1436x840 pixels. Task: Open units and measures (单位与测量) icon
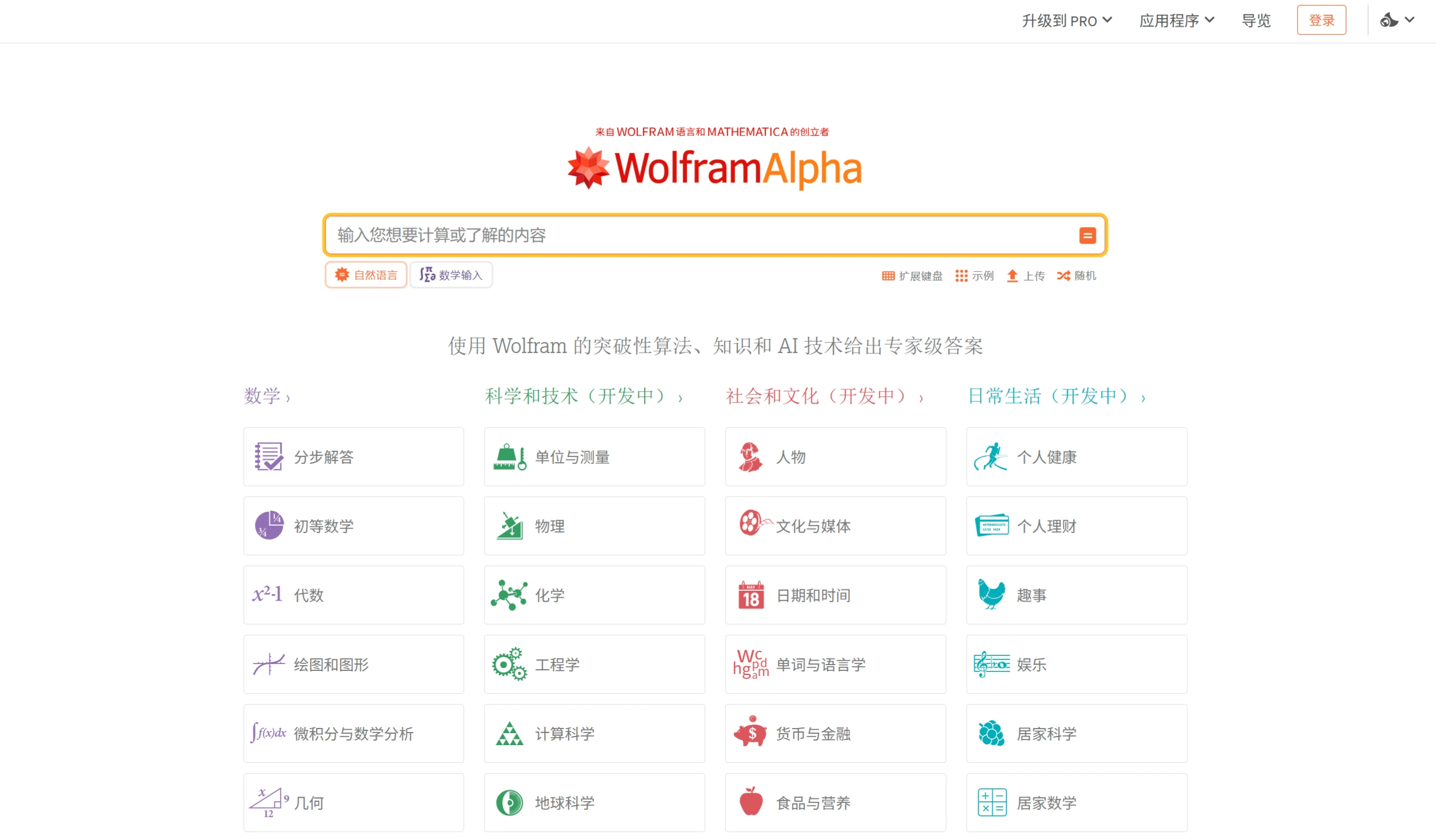509,457
